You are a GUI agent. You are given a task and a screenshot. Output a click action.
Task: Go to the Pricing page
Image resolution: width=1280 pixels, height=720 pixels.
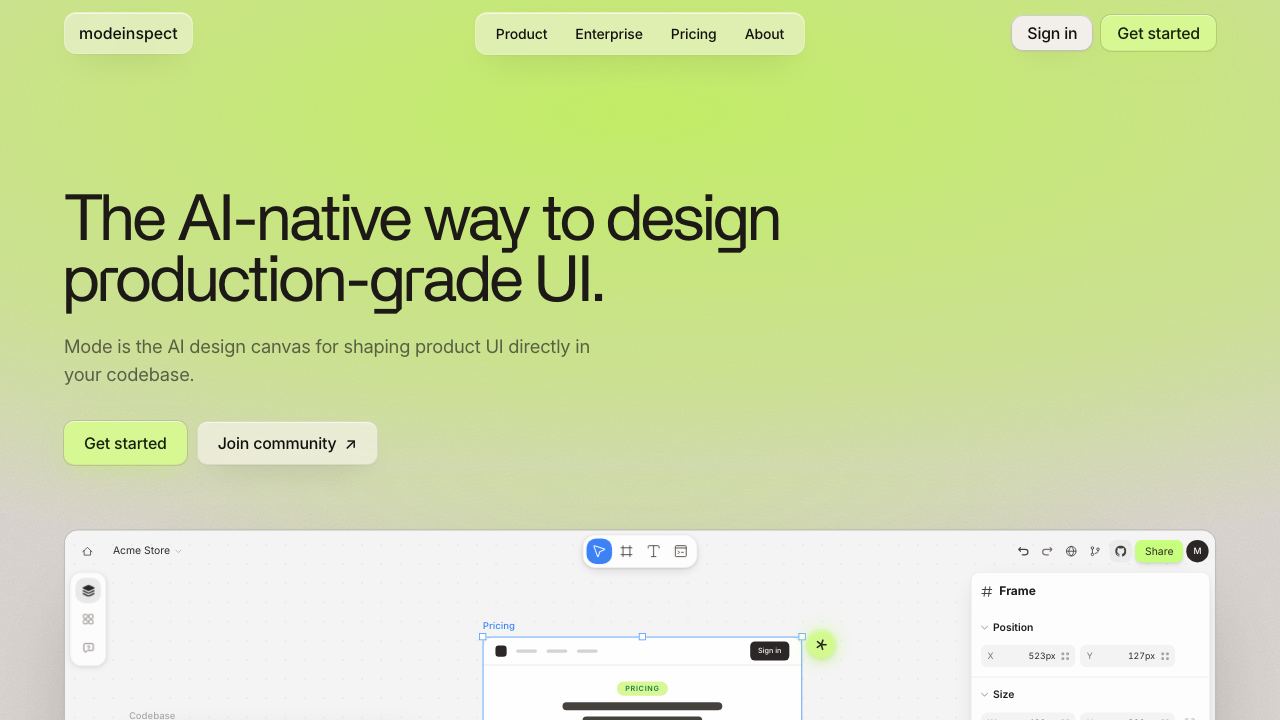click(x=693, y=34)
